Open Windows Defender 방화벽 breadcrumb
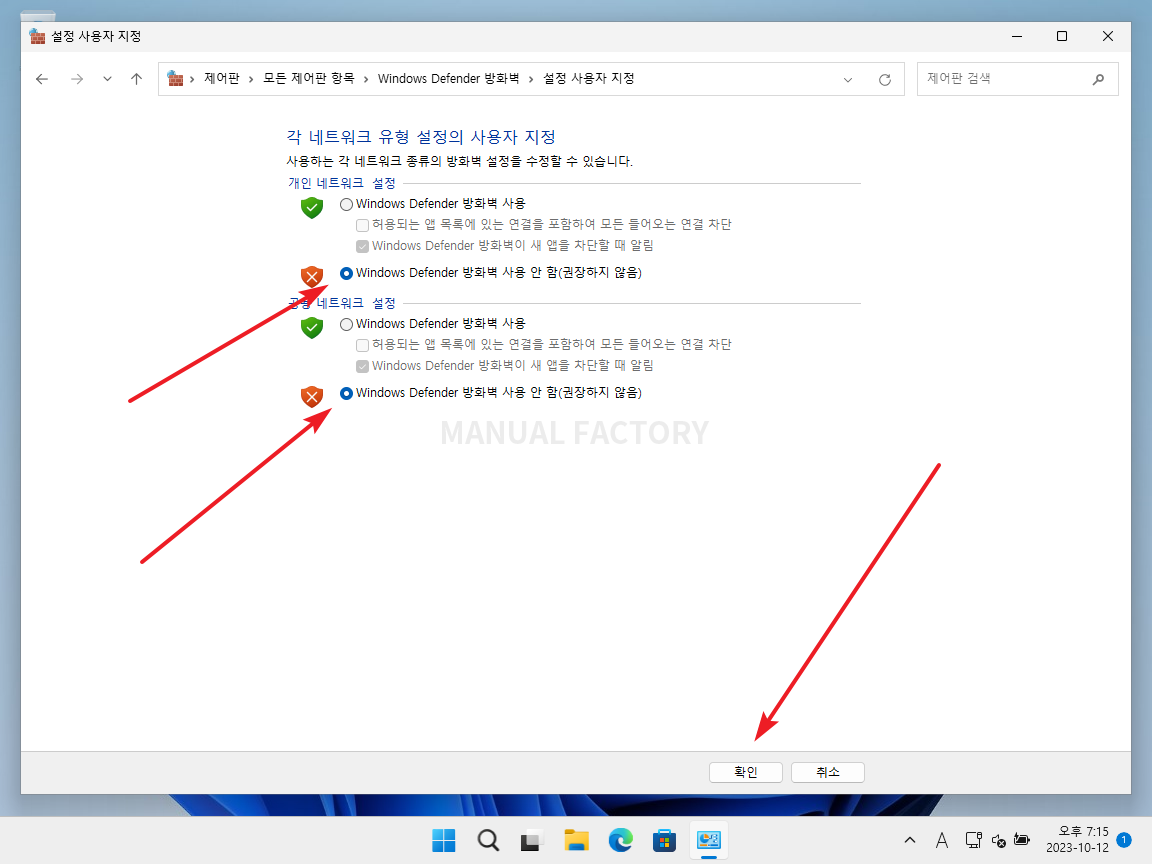This screenshot has height=864, width=1152. pos(448,78)
